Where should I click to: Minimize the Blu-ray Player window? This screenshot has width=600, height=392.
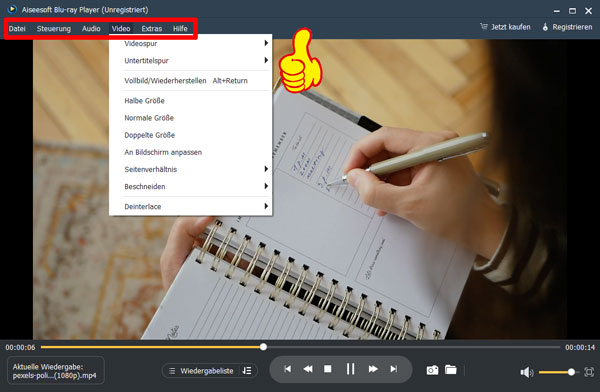tap(557, 11)
